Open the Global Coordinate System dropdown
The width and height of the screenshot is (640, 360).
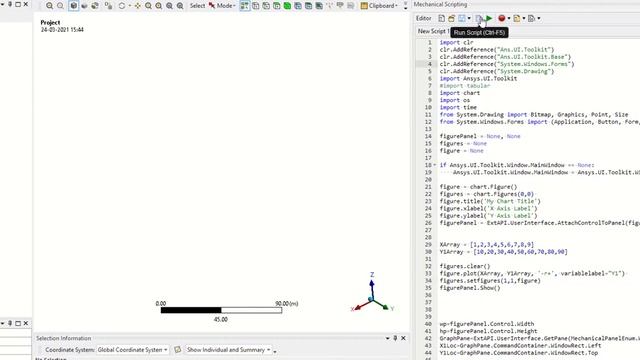[x=132, y=350]
